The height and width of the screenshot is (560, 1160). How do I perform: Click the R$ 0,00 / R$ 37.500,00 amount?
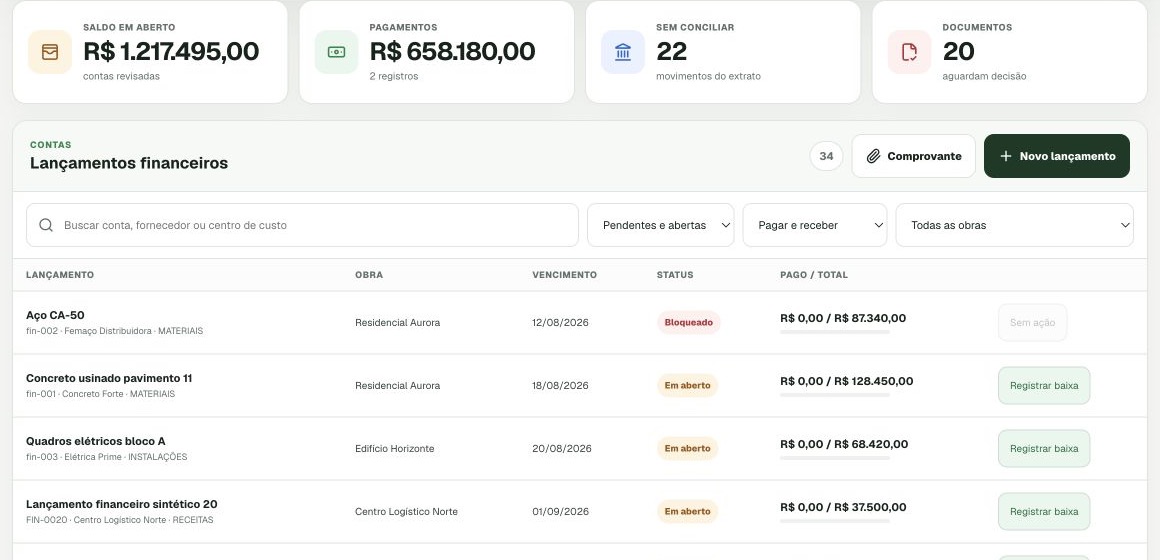[843, 507]
